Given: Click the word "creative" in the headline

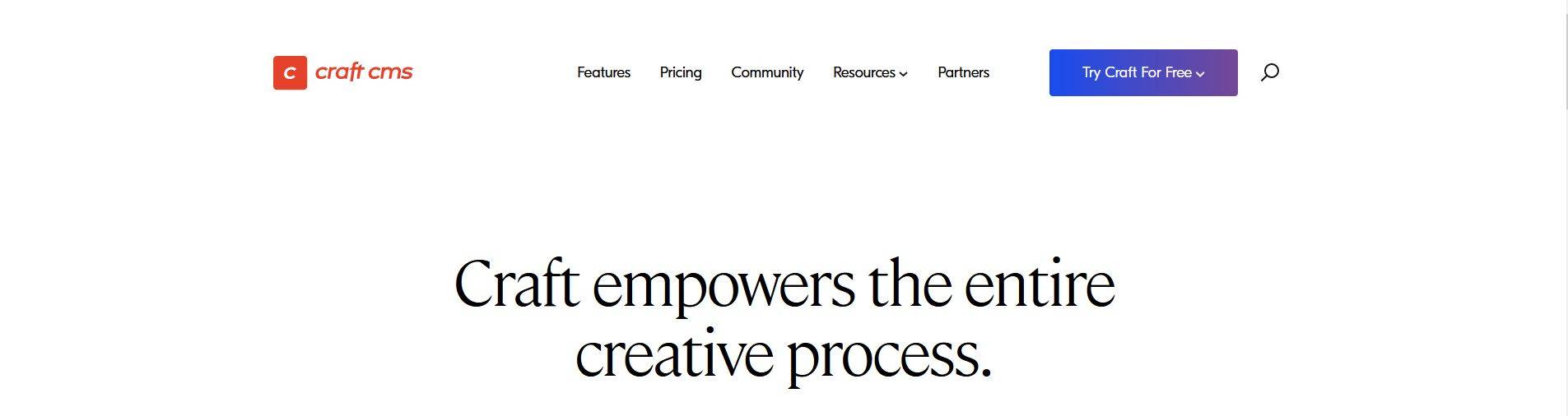Looking at the screenshot, I should (674, 355).
